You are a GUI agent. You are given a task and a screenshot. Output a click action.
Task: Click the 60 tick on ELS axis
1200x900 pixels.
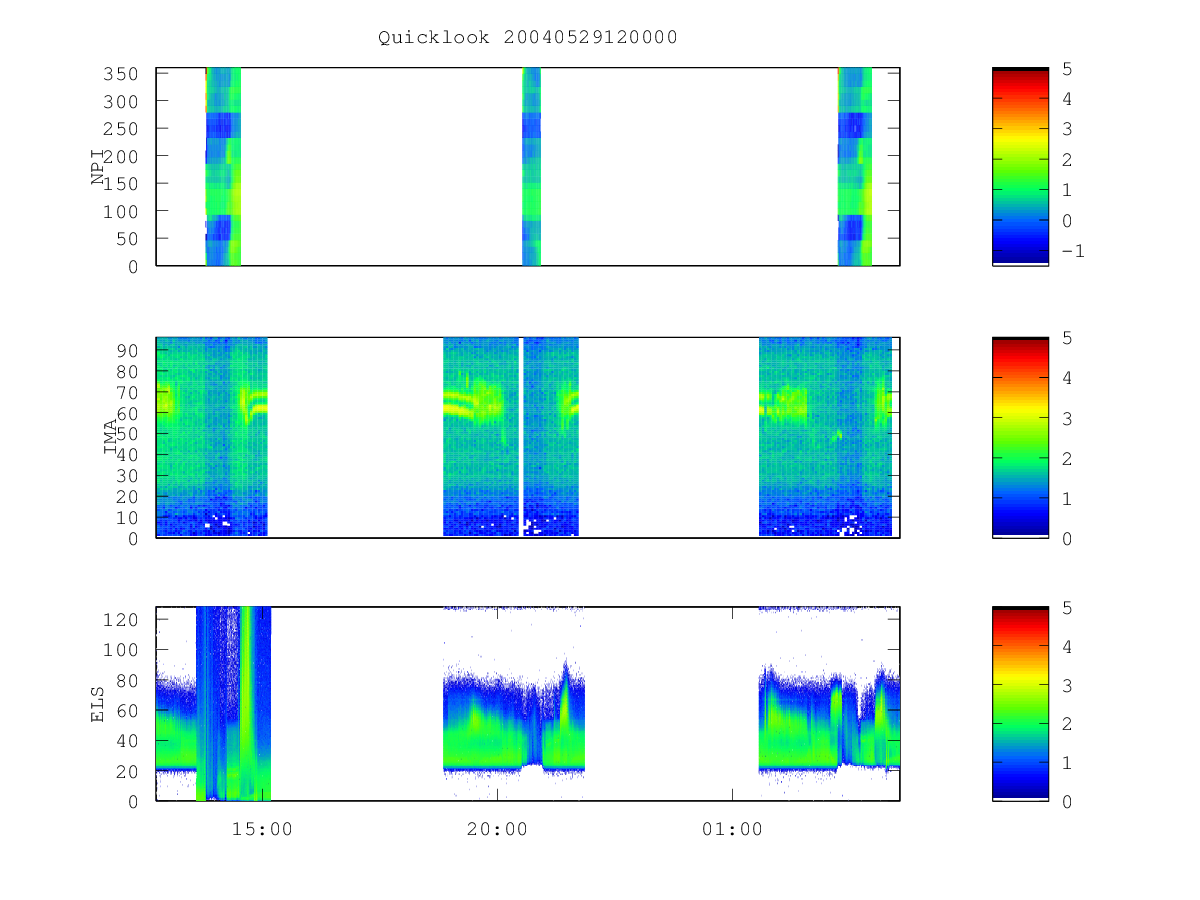[x=128, y=710]
